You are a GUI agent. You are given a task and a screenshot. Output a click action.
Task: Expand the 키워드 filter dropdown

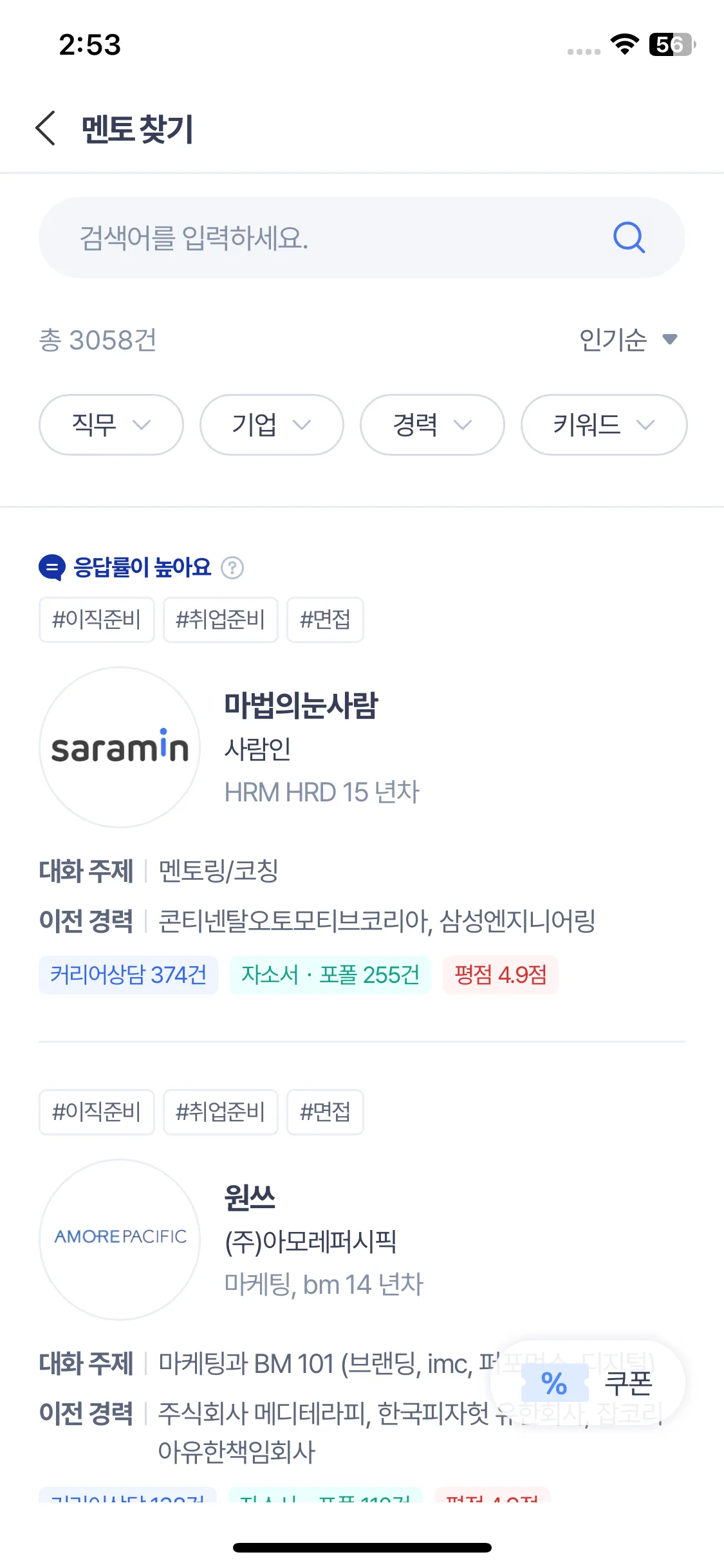point(604,425)
